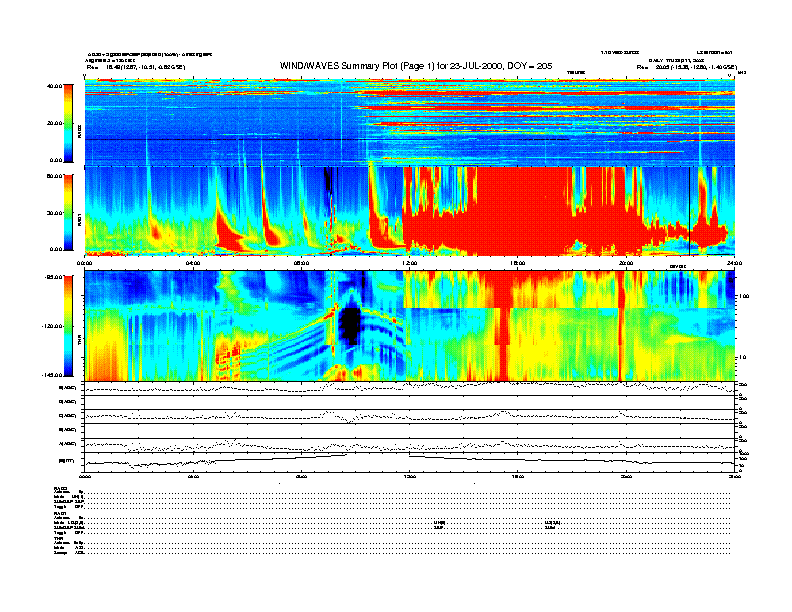Viewport: 792px width, 612px height.
Task: Click the RAD2 spectrogram panel
Action: coord(410,122)
